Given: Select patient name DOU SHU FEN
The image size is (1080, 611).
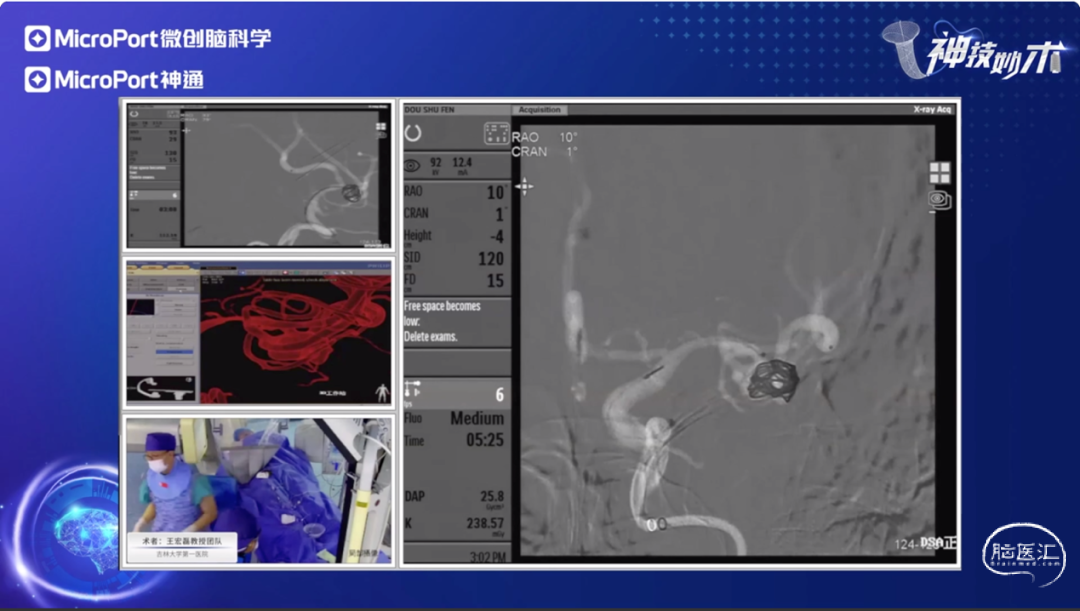Looking at the screenshot, I should point(429,110).
